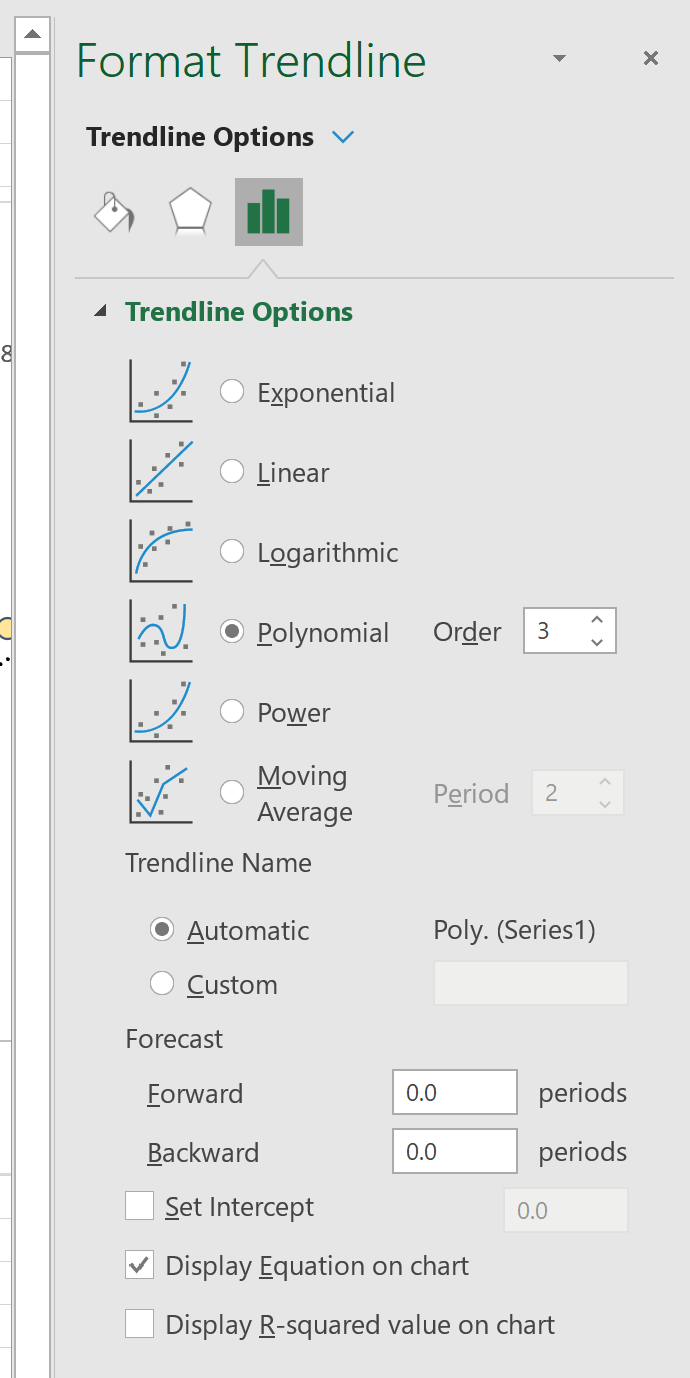Click the Power trendline graph icon

(161, 712)
